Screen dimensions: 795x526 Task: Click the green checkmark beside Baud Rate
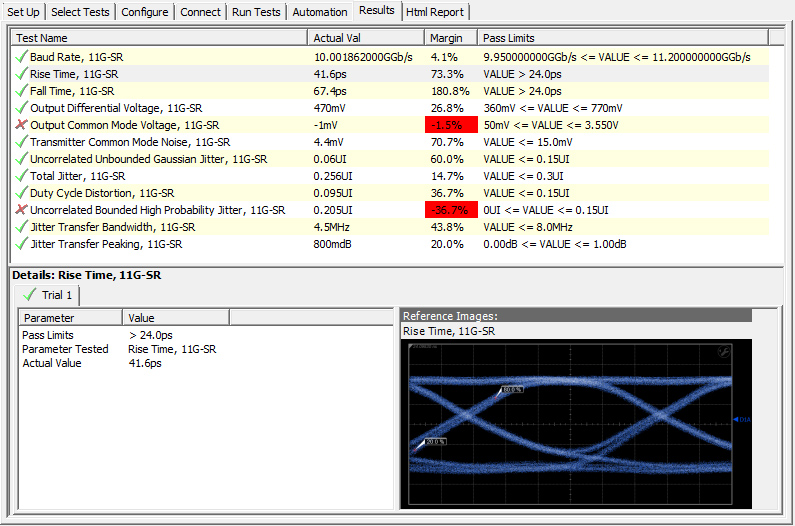[x=21, y=57]
